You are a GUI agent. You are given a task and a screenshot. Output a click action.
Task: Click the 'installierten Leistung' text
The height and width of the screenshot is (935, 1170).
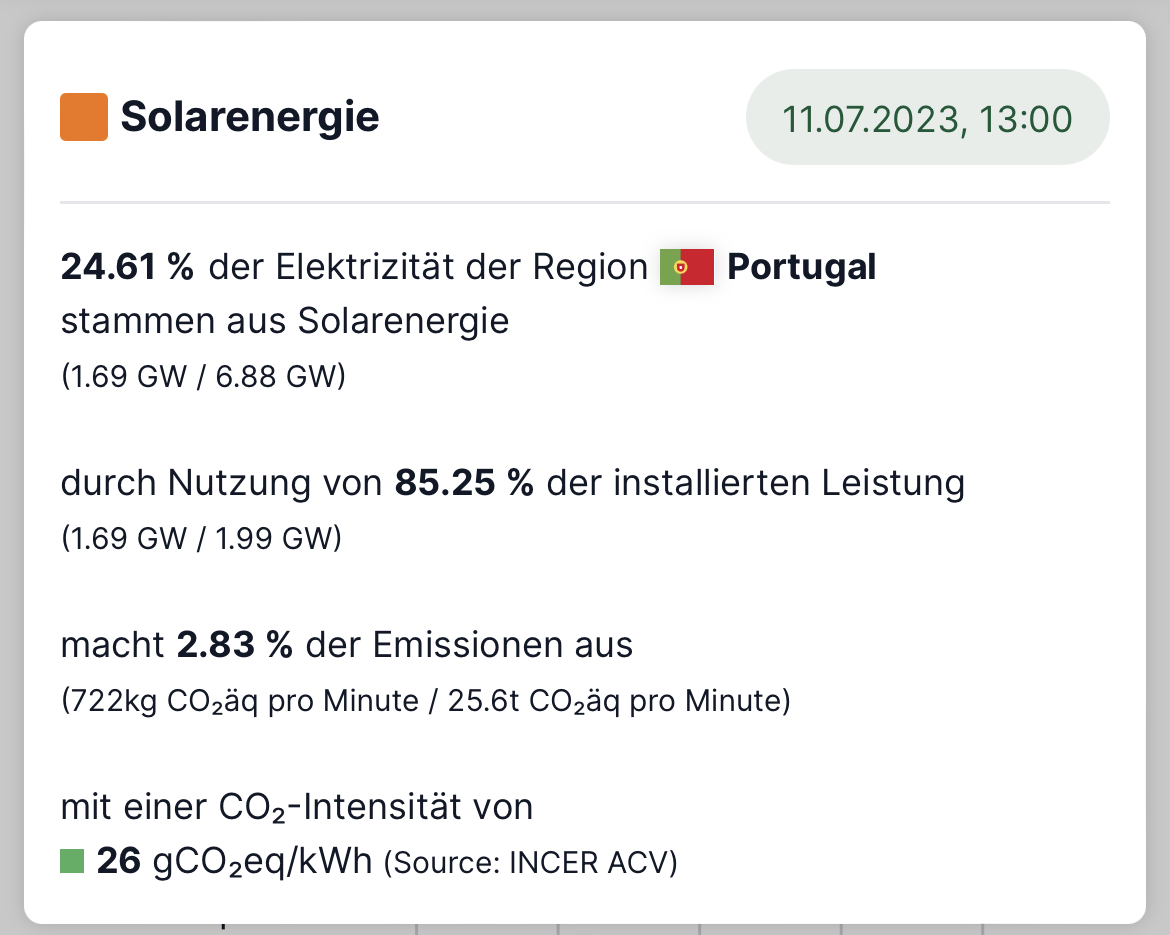[x=789, y=483]
